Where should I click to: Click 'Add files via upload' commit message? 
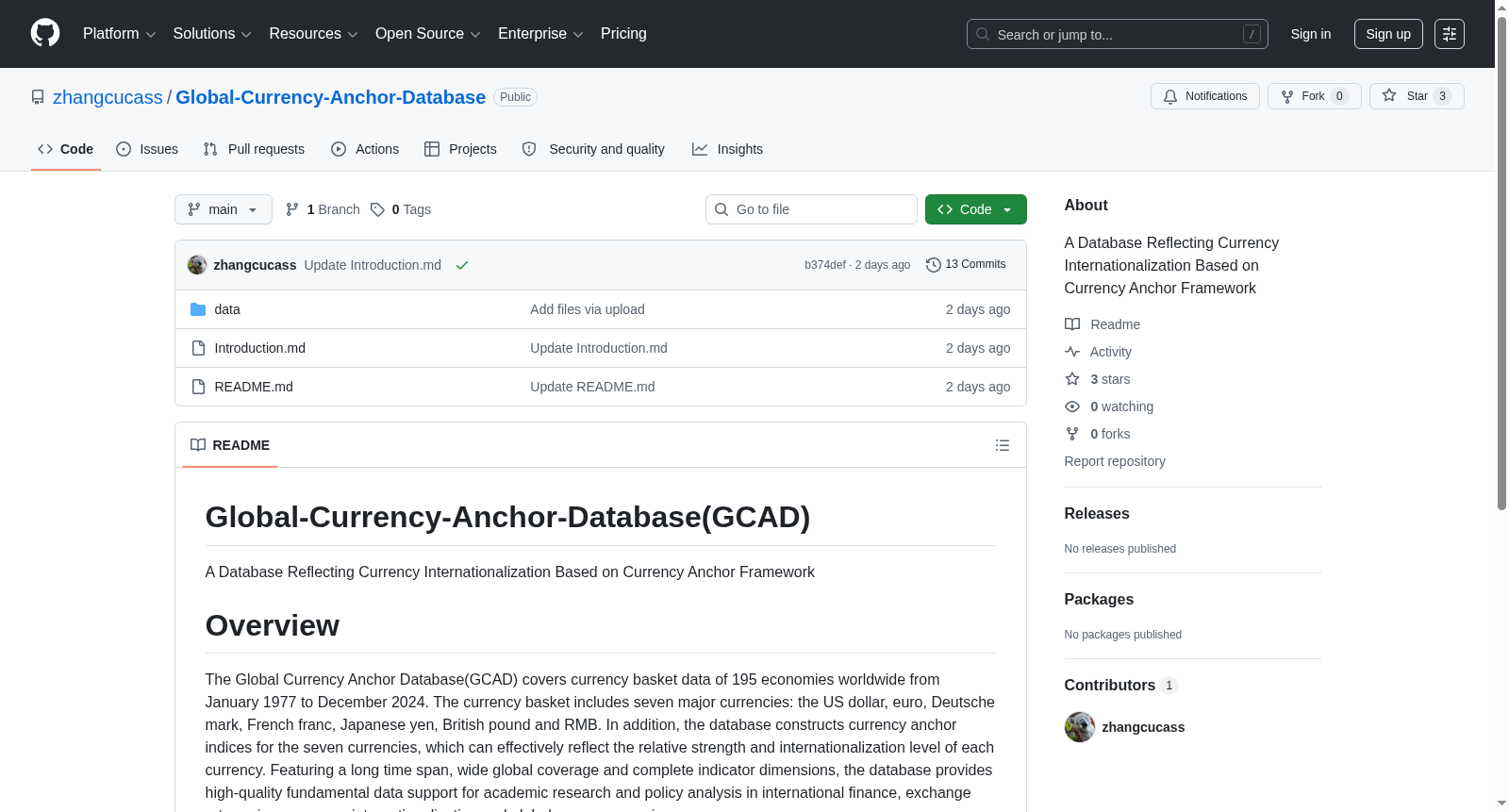point(588,309)
